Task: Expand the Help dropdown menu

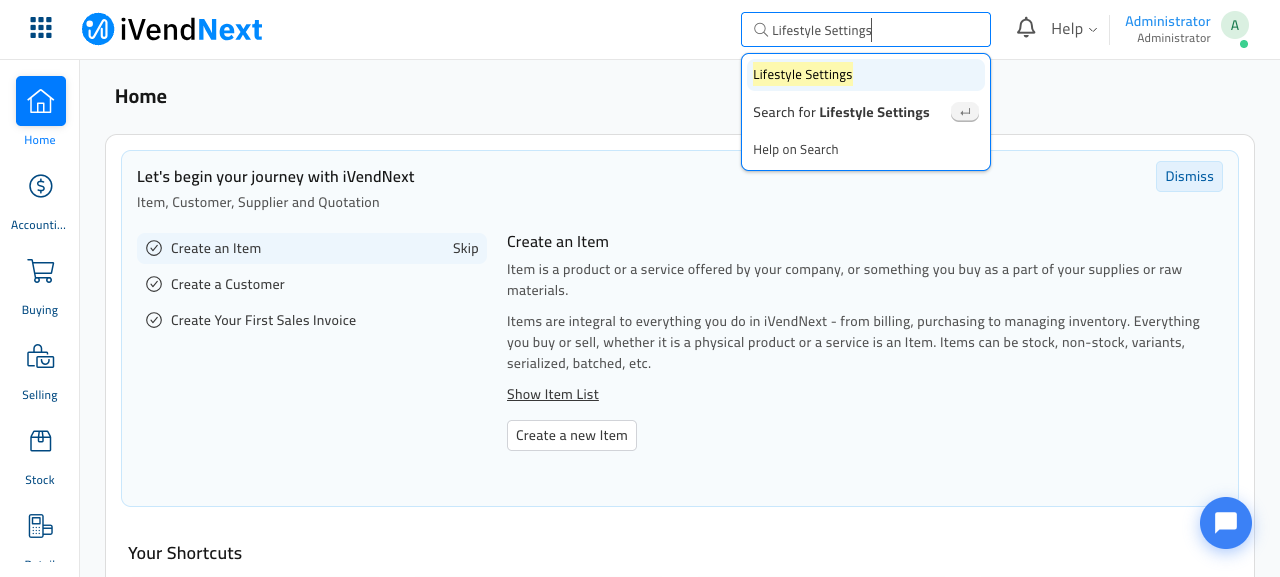Action: (x=1074, y=29)
